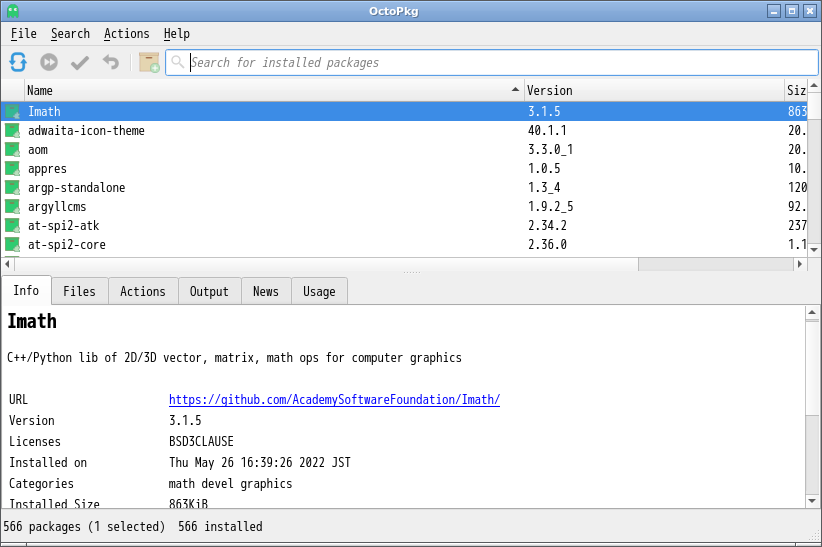The image size is (822, 547).
Task: Click the 566 installed status bar text
Action: [x=220, y=526]
